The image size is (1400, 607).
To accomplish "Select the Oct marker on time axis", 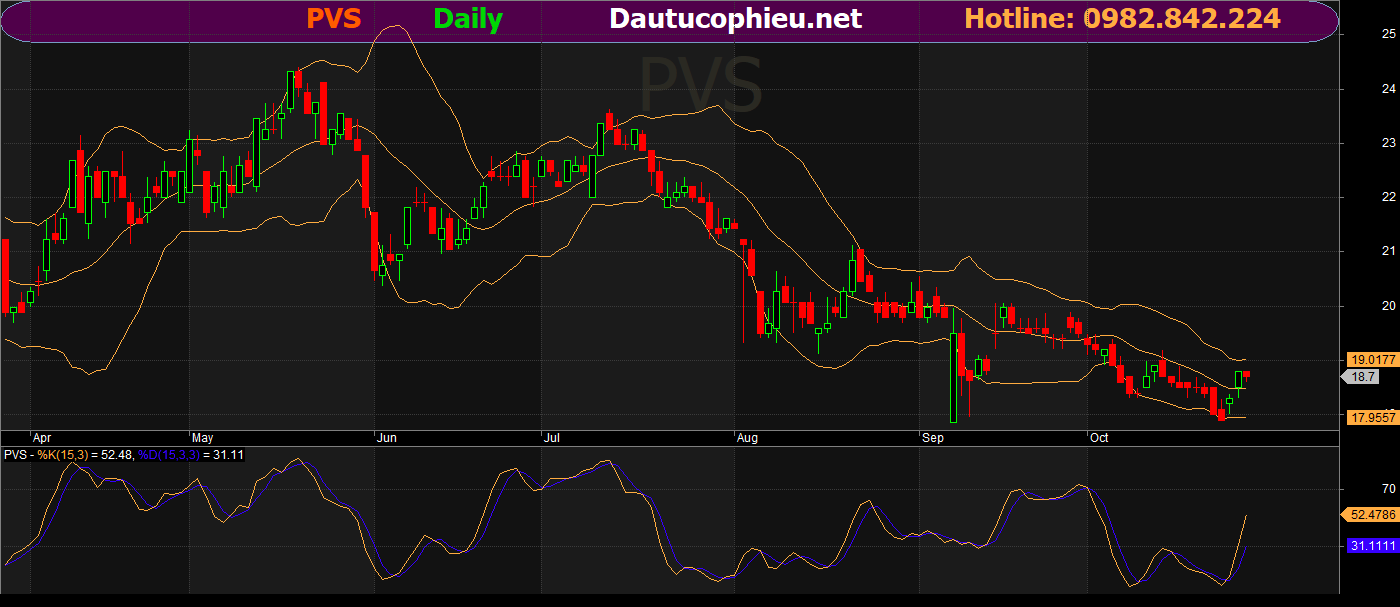I will [1099, 438].
